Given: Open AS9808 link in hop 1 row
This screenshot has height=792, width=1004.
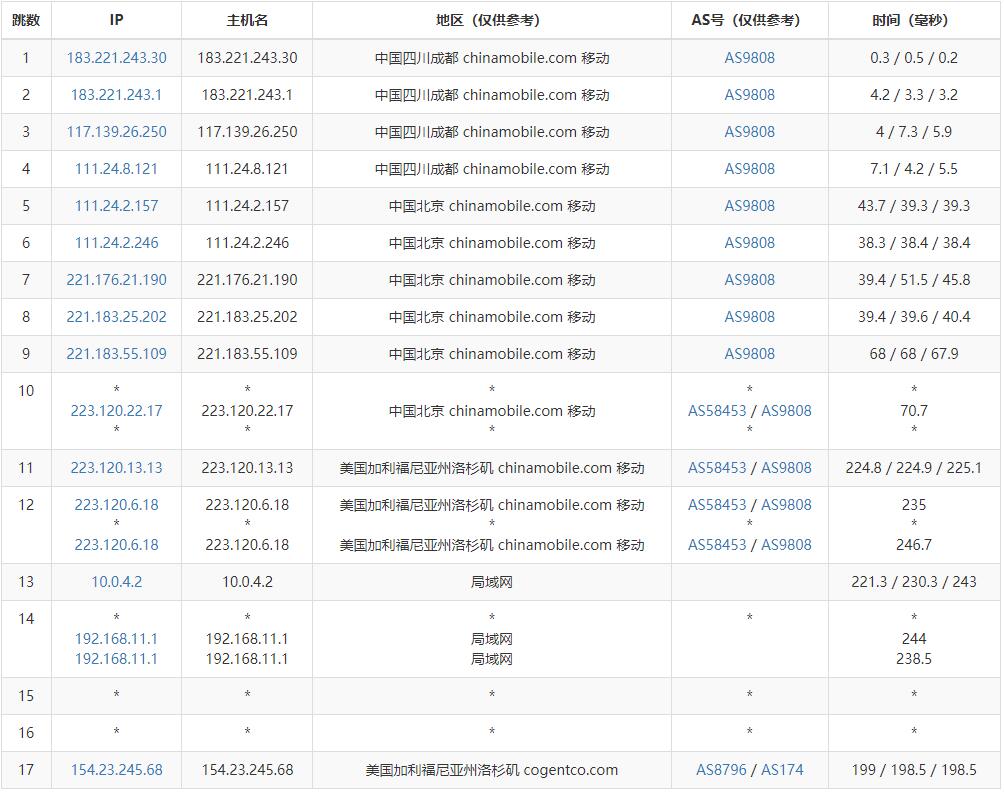Looking at the screenshot, I should click(x=749, y=58).
